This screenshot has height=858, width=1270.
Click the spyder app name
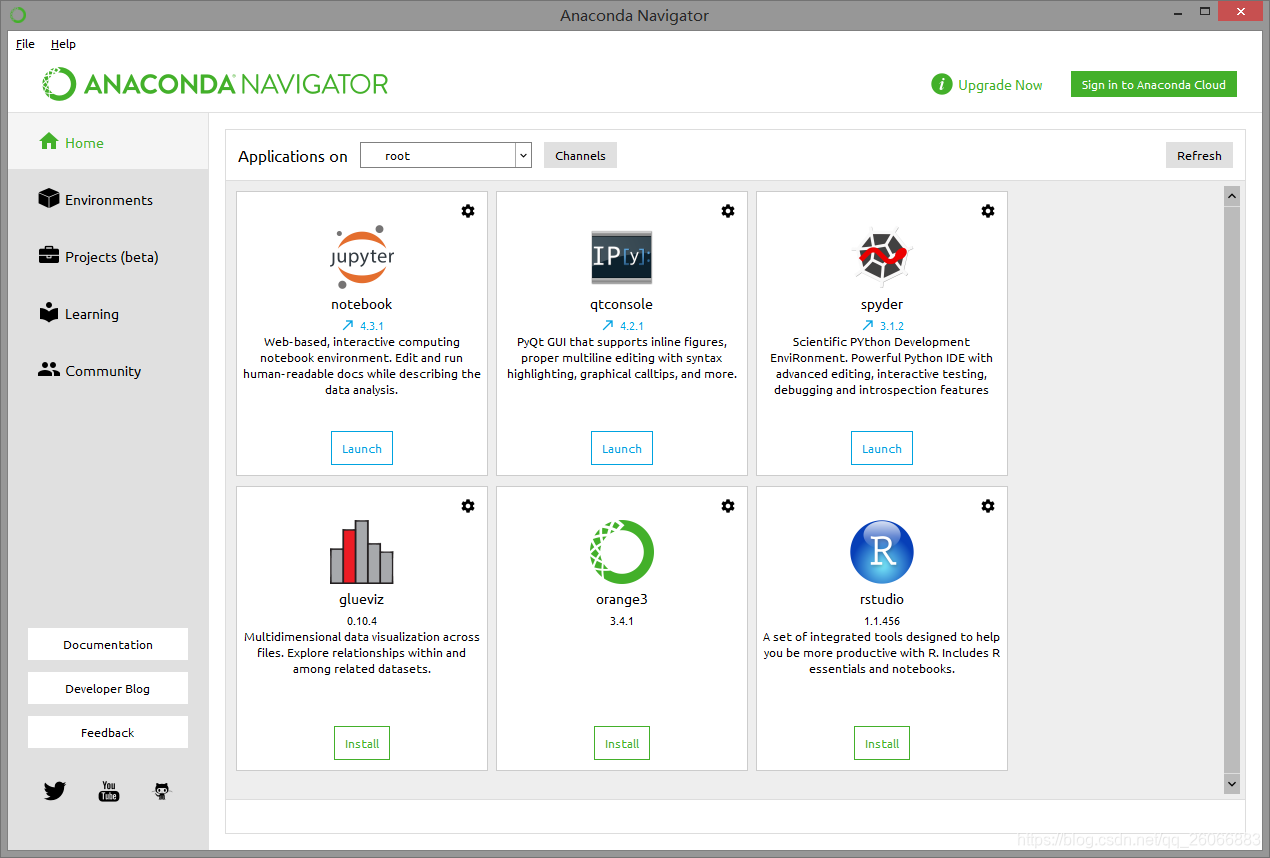[882, 304]
